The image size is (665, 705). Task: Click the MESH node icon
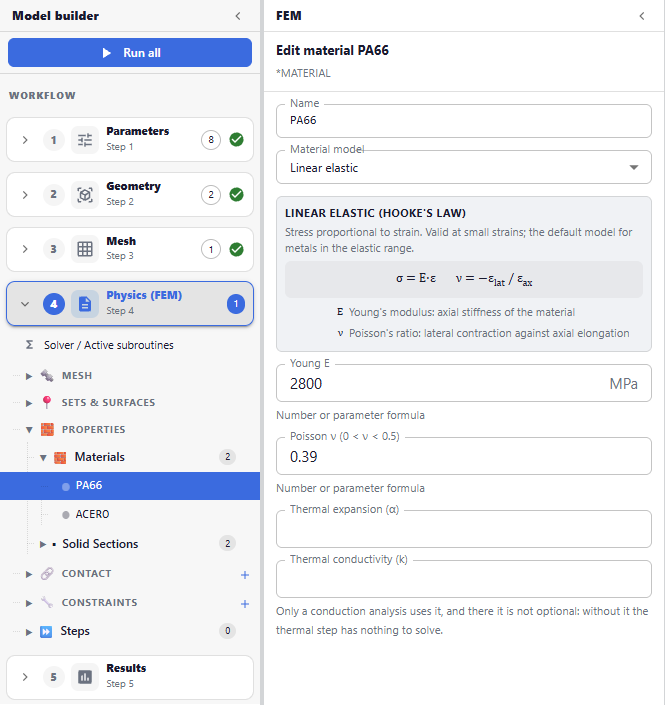(x=47, y=375)
